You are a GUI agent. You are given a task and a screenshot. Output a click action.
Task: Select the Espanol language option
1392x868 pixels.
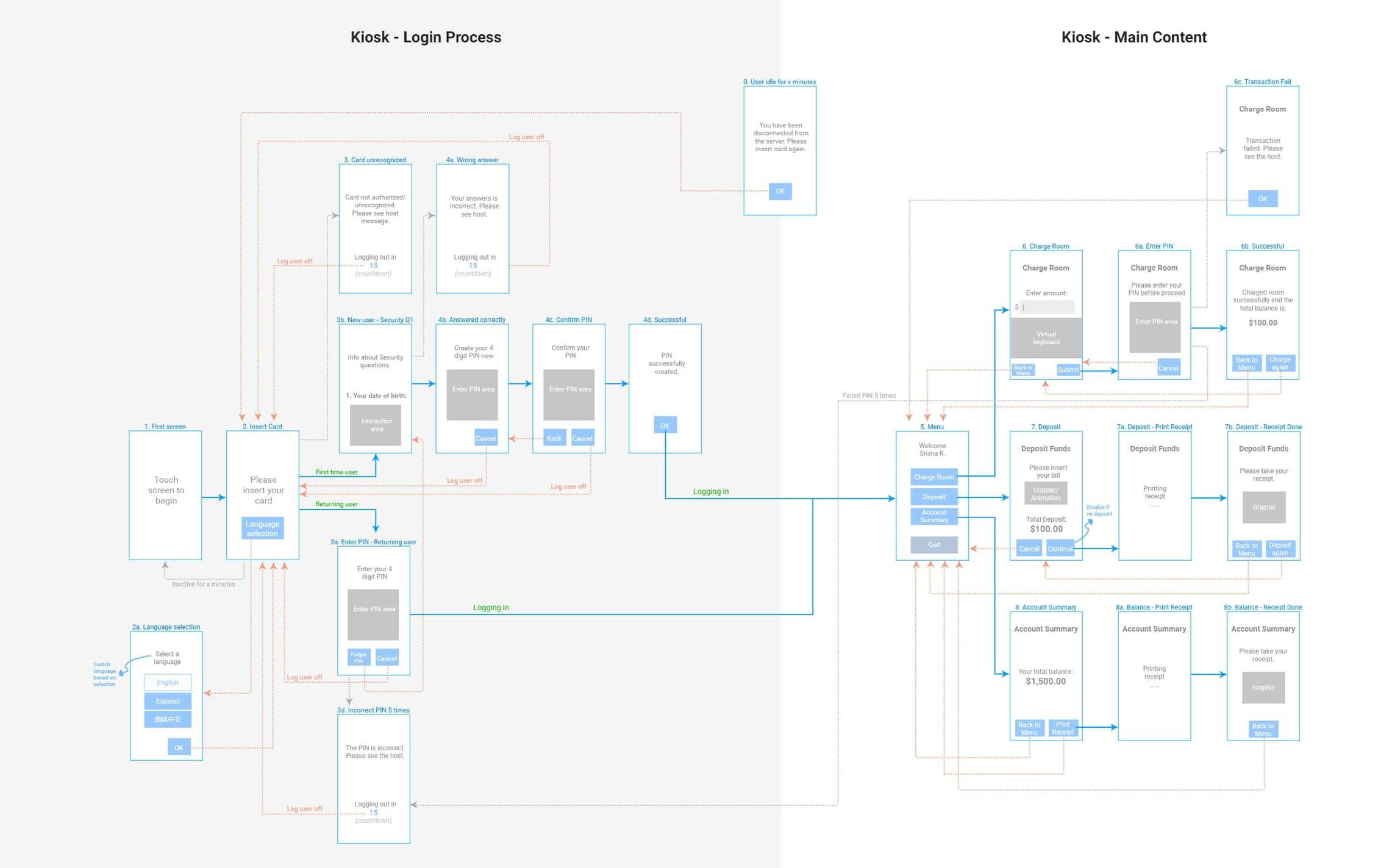click(168, 701)
